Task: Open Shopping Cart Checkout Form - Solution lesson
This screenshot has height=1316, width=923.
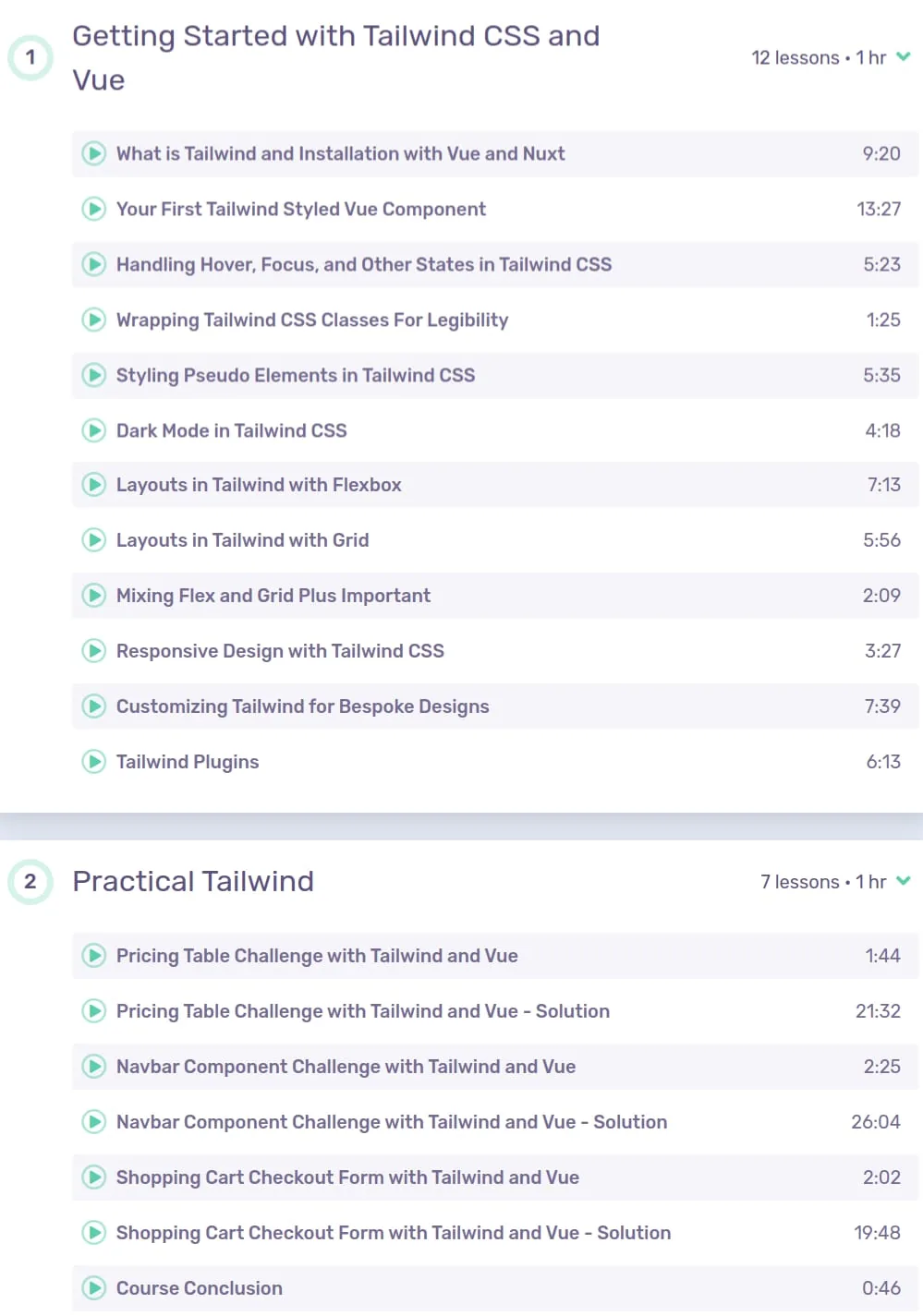Action: 495,1233
